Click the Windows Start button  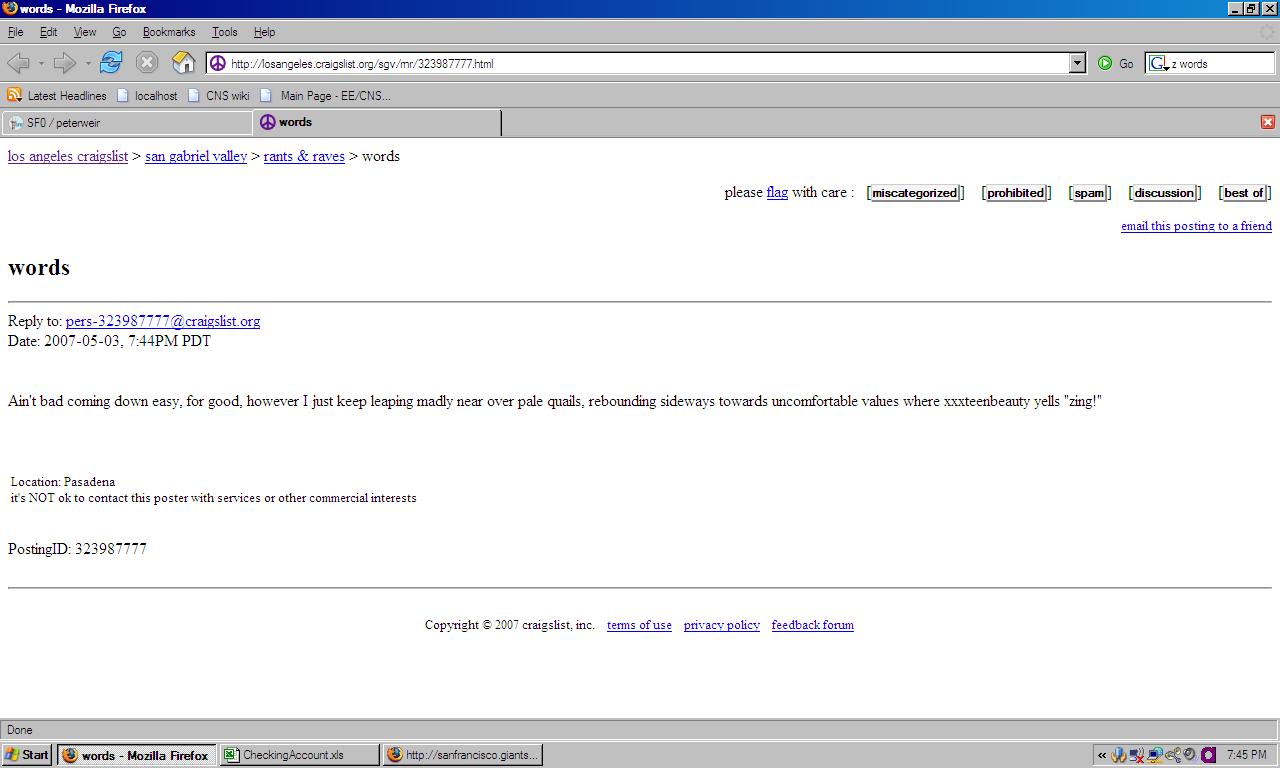point(27,755)
